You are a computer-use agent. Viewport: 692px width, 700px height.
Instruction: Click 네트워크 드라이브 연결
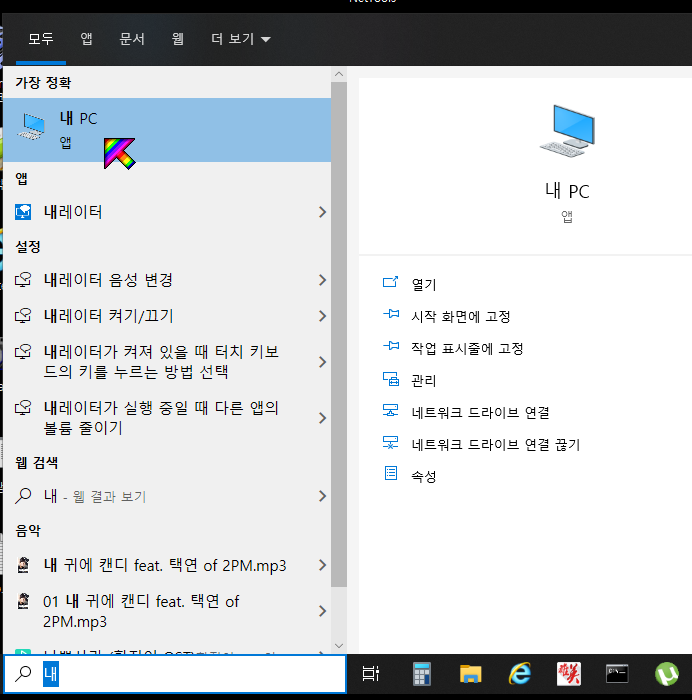click(480, 412)
